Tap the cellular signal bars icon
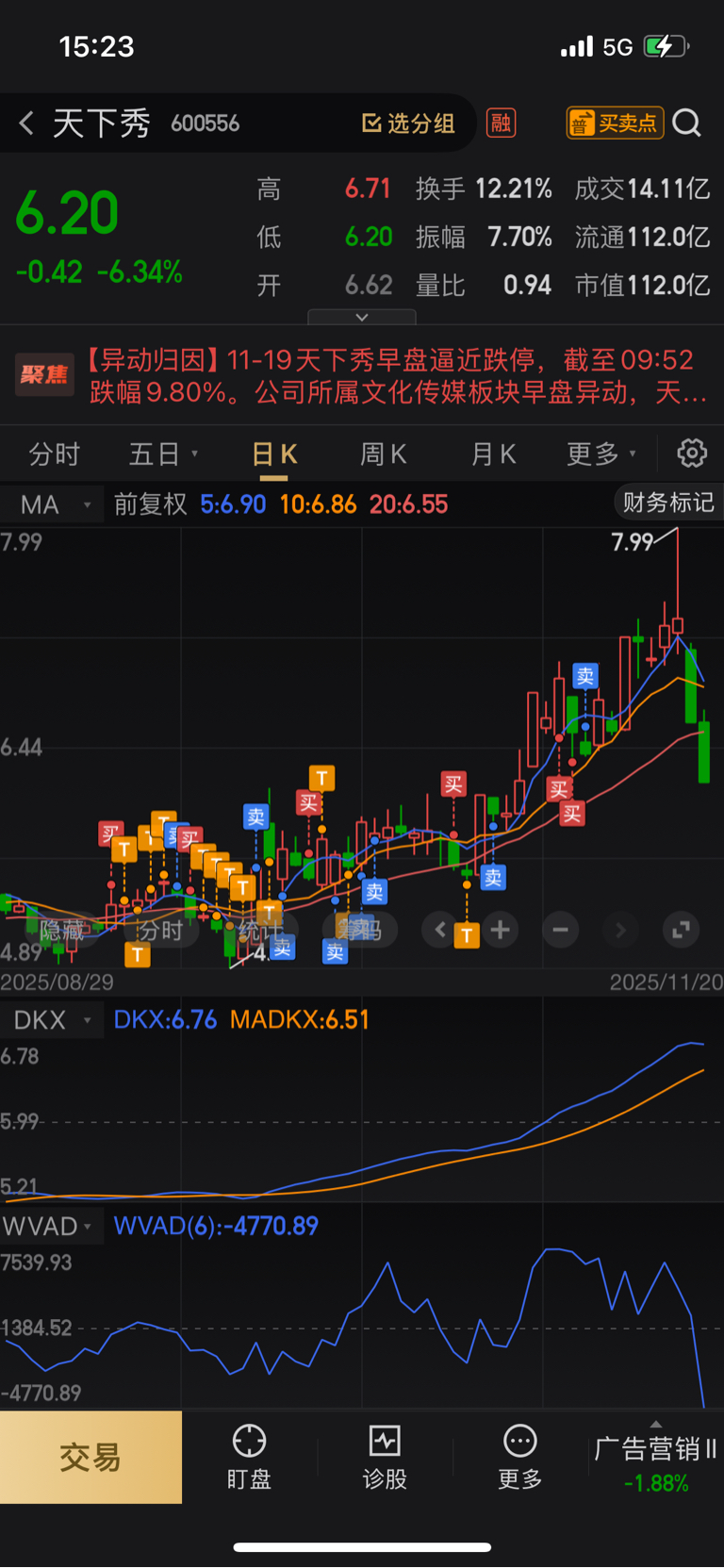Viewport: 724px width, 1568px height. coord(577,46)
